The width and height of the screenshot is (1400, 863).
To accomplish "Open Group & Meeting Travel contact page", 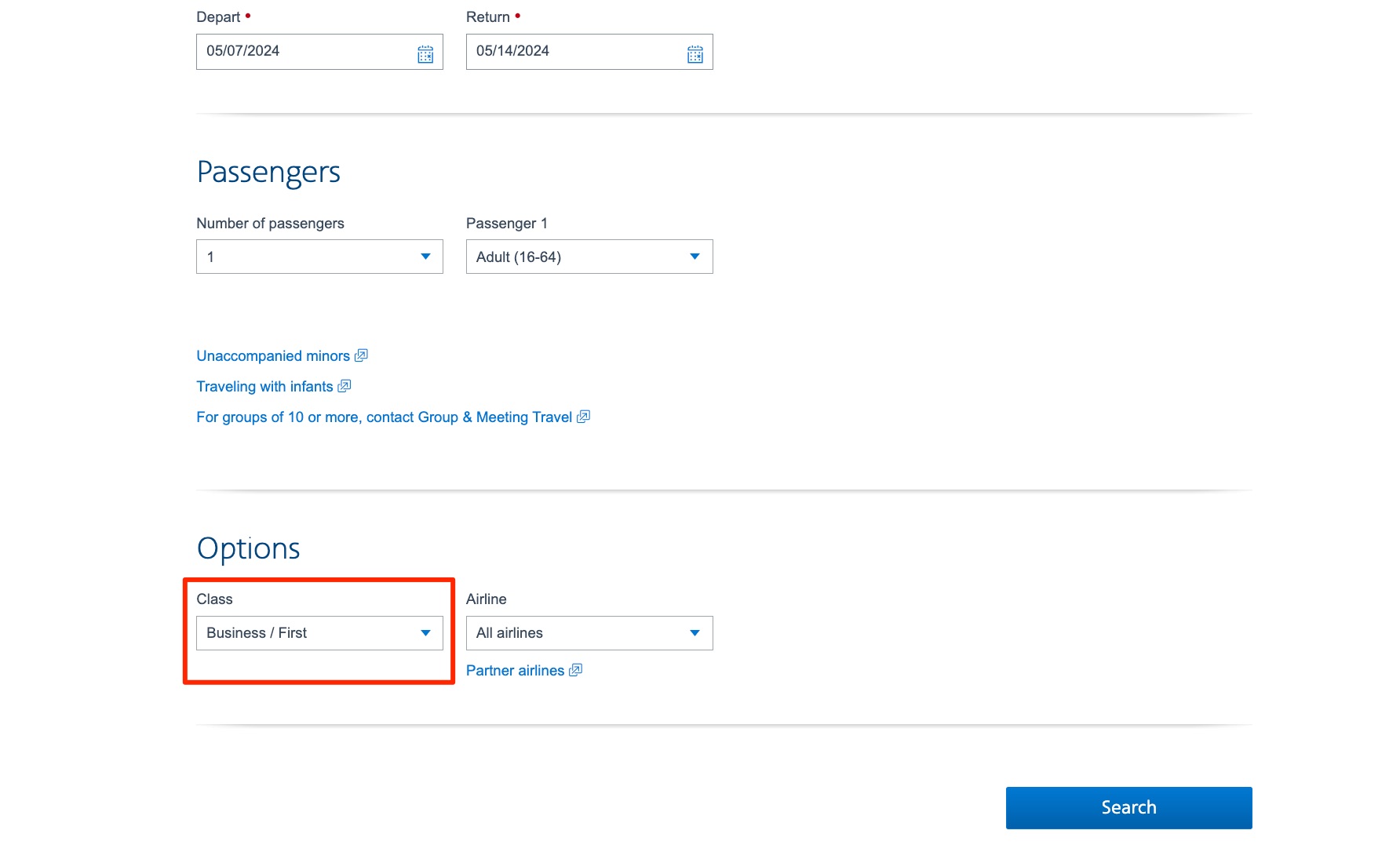I will pyautogui.click(x=385, y=417).
